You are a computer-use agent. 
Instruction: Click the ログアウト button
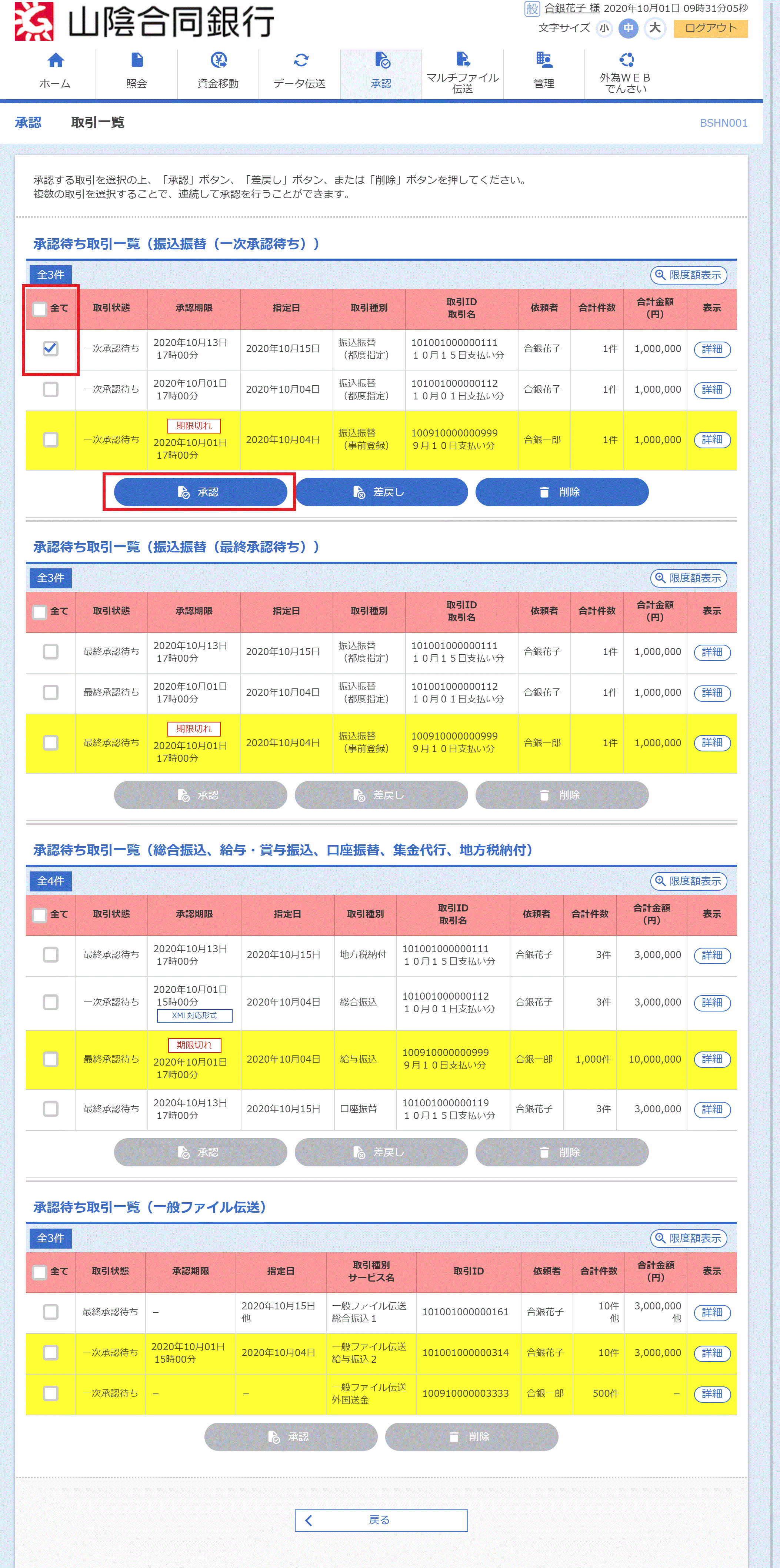coord(711,28)
